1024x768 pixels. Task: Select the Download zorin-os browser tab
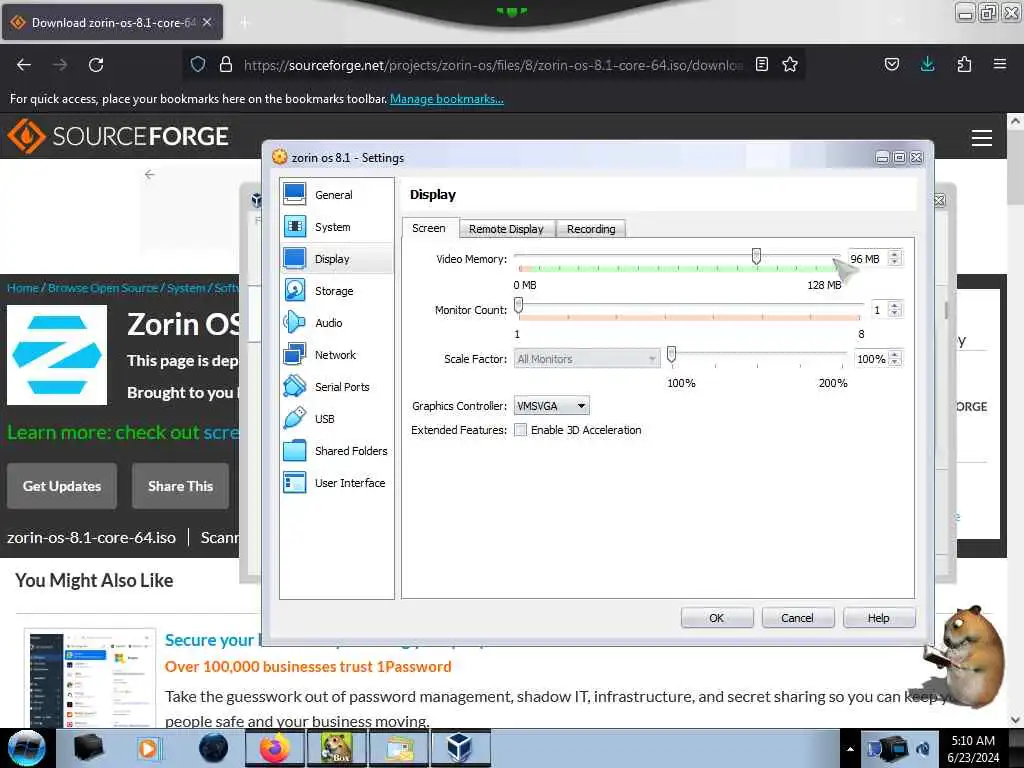(112, 22)
